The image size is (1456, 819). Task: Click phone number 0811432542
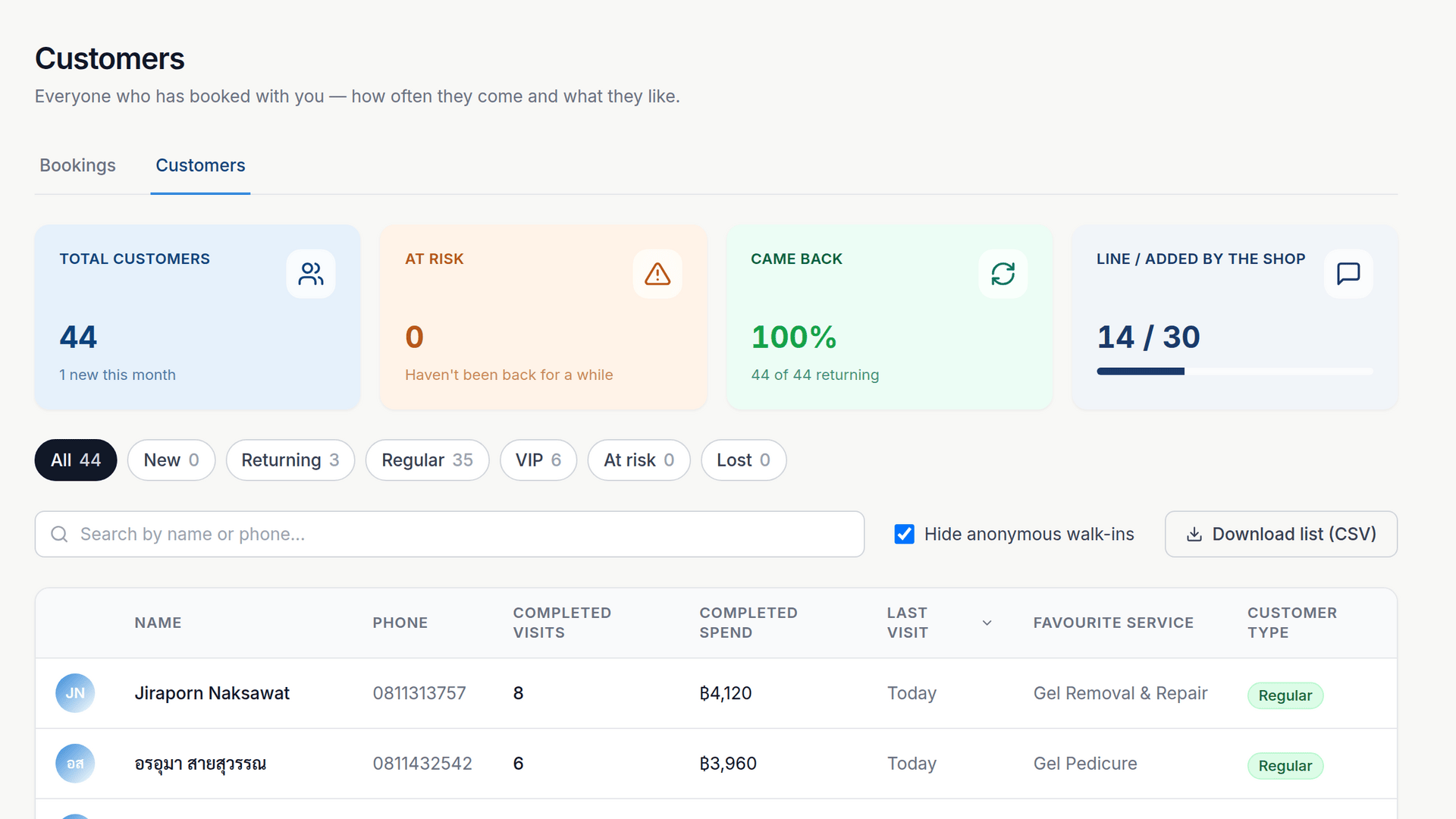pyautogui.click(x=422, y=764)
